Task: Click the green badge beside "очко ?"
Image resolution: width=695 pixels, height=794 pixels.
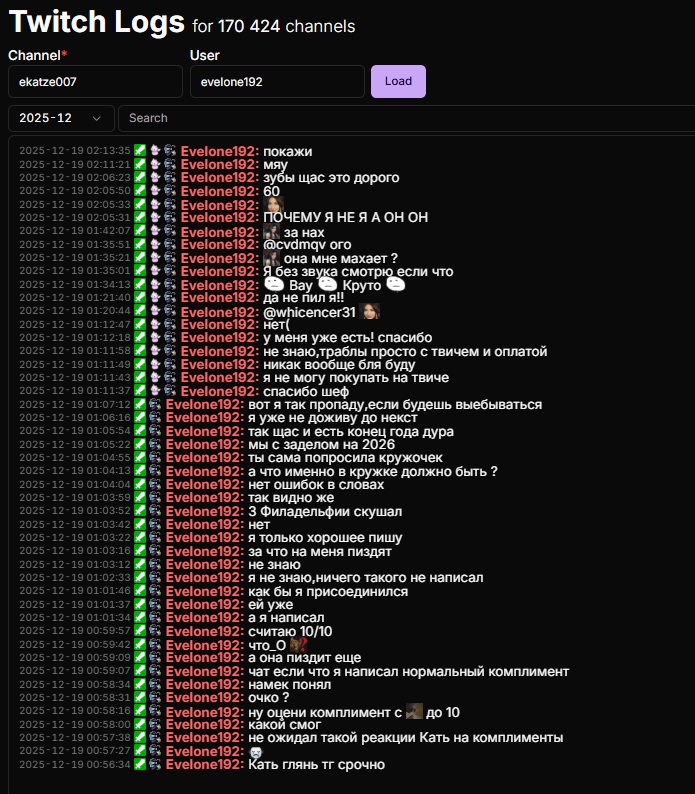Action: pos(140,697)
